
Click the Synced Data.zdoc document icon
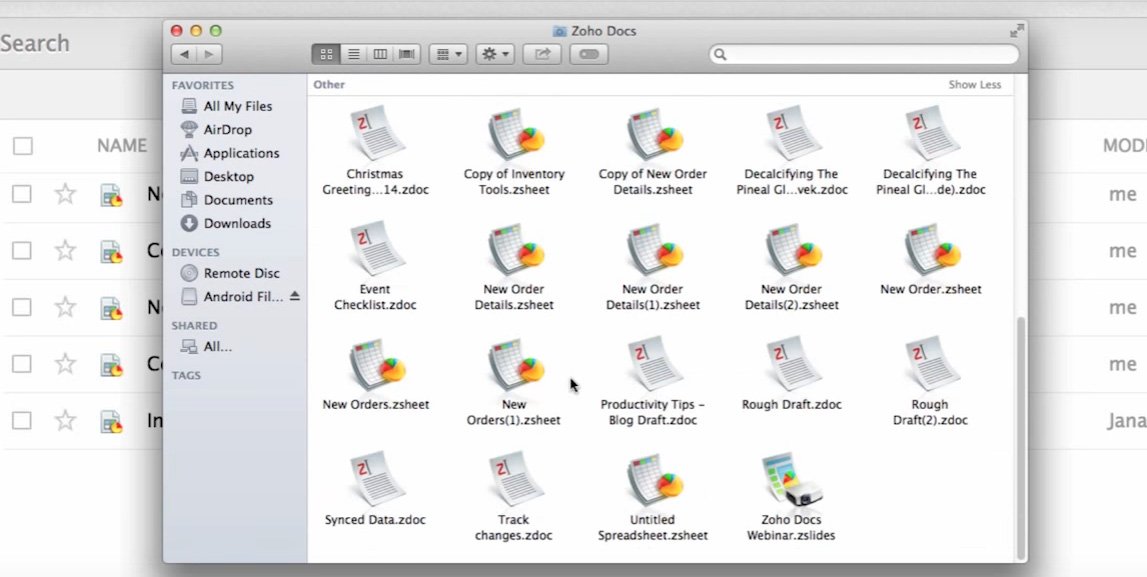point(376,481)
